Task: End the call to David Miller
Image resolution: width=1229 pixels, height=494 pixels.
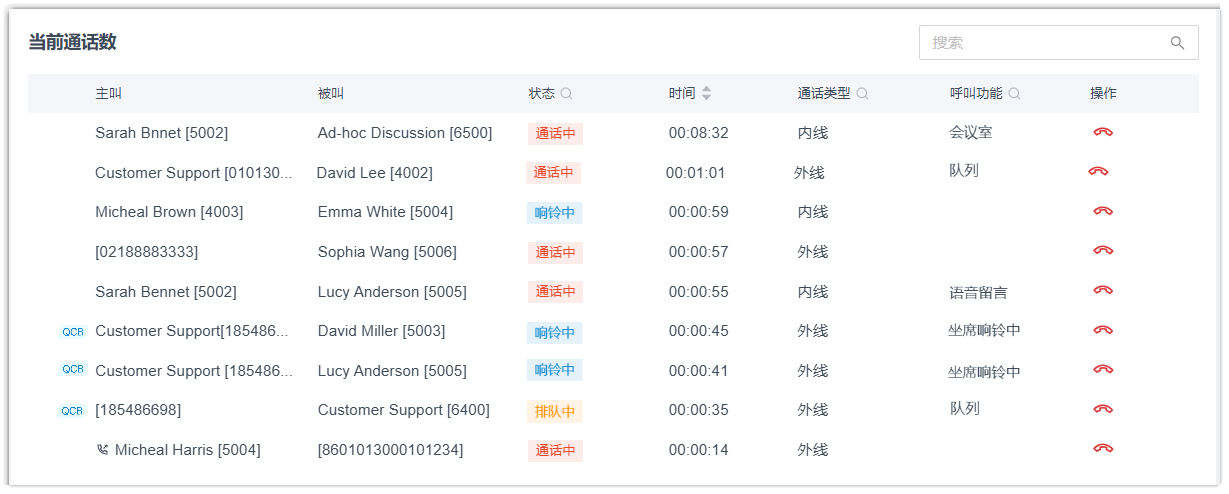Action: (1103, 330)
